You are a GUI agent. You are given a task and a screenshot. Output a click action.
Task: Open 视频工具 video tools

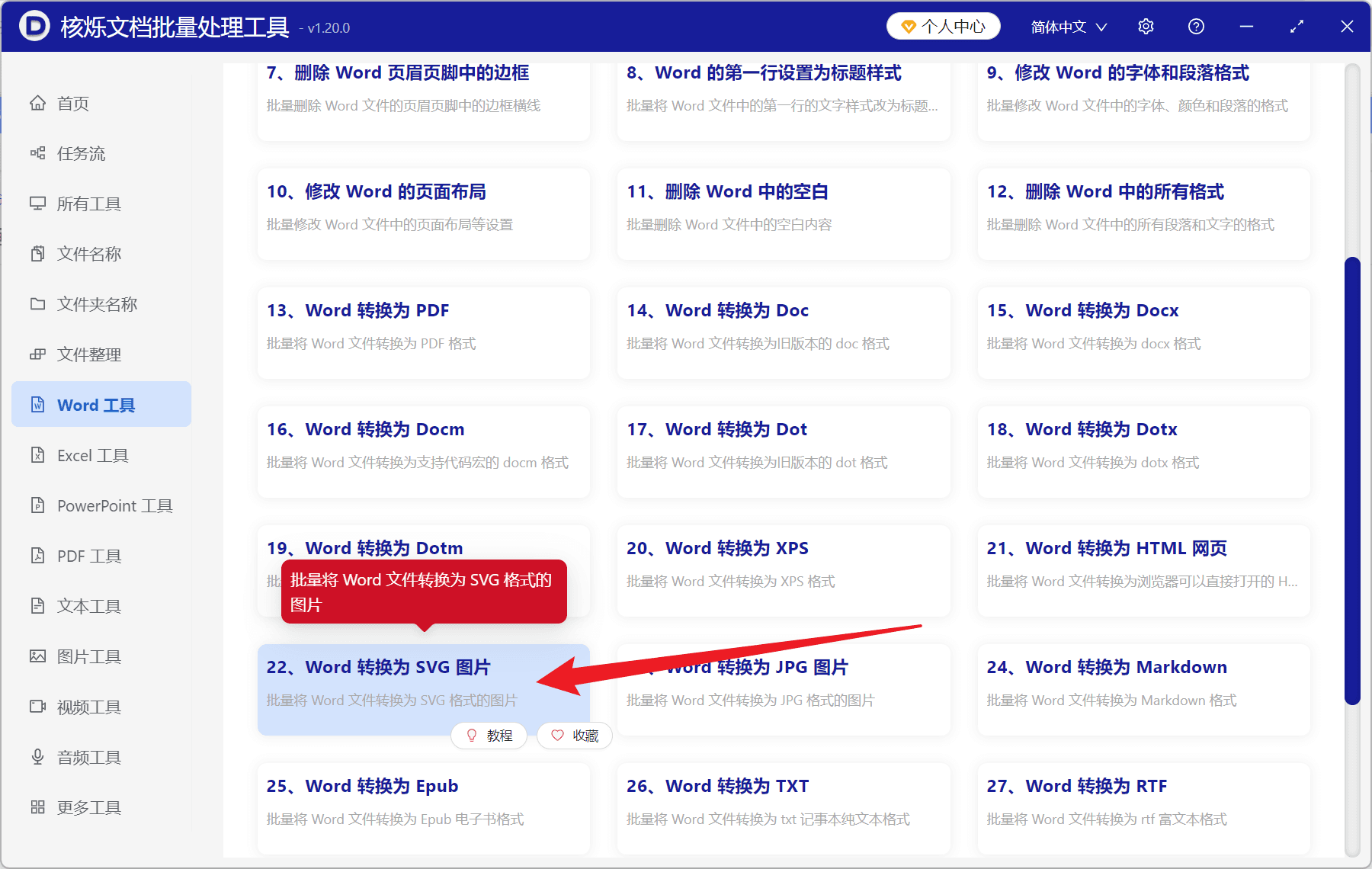88,707
